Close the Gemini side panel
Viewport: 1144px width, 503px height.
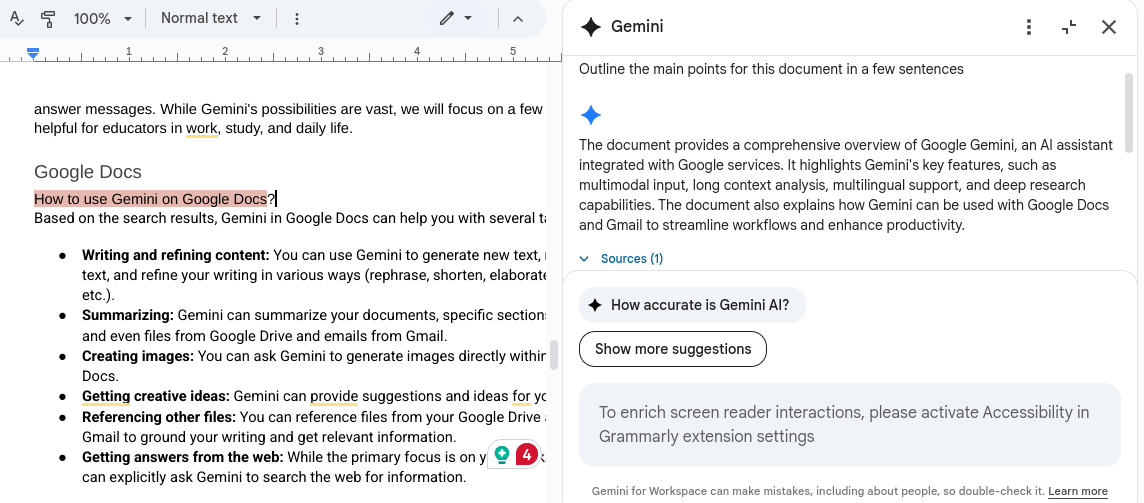click(1109, 27)
